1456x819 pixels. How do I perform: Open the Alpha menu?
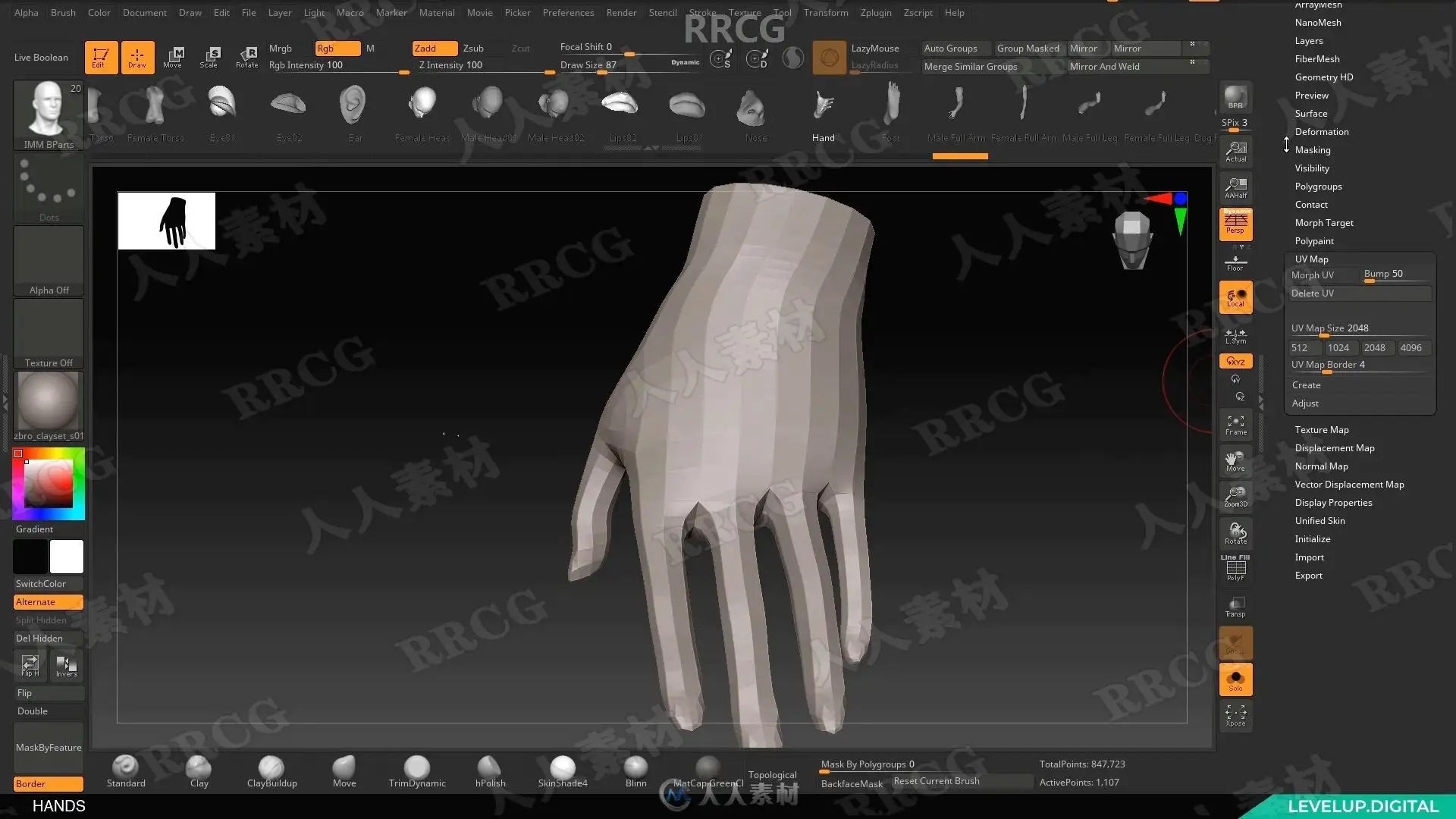tap(27, 12)
